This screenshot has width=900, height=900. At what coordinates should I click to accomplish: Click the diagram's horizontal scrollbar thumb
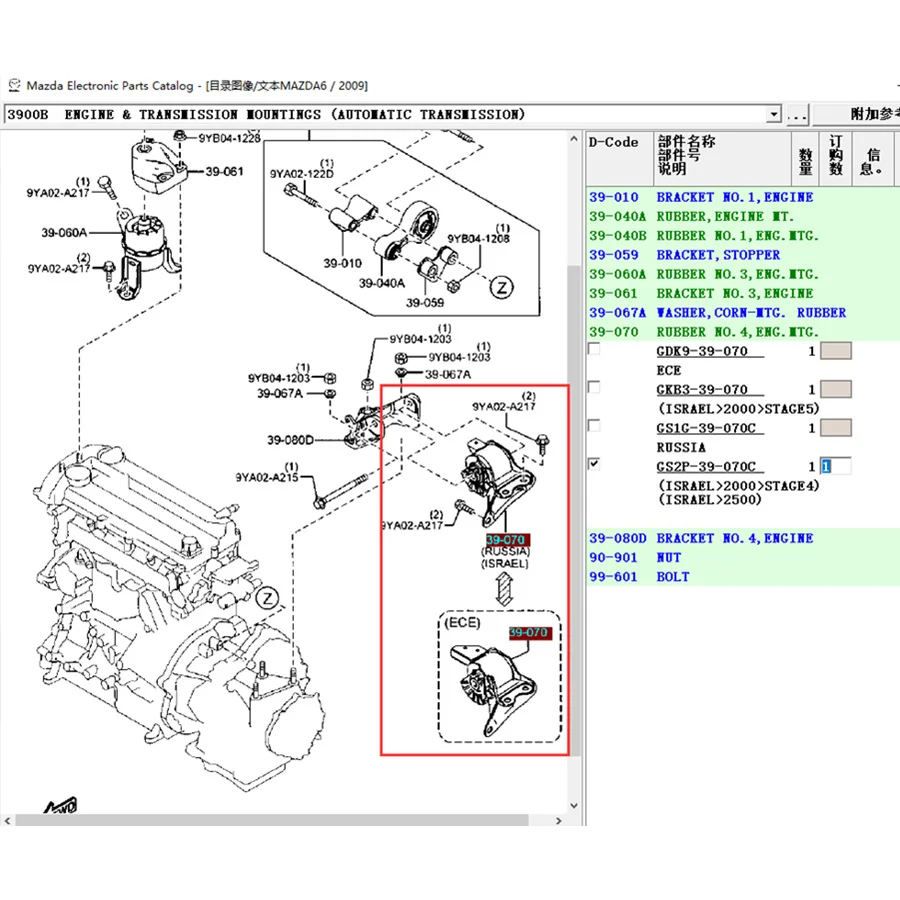pyautogui.click(x=271, y=821)
